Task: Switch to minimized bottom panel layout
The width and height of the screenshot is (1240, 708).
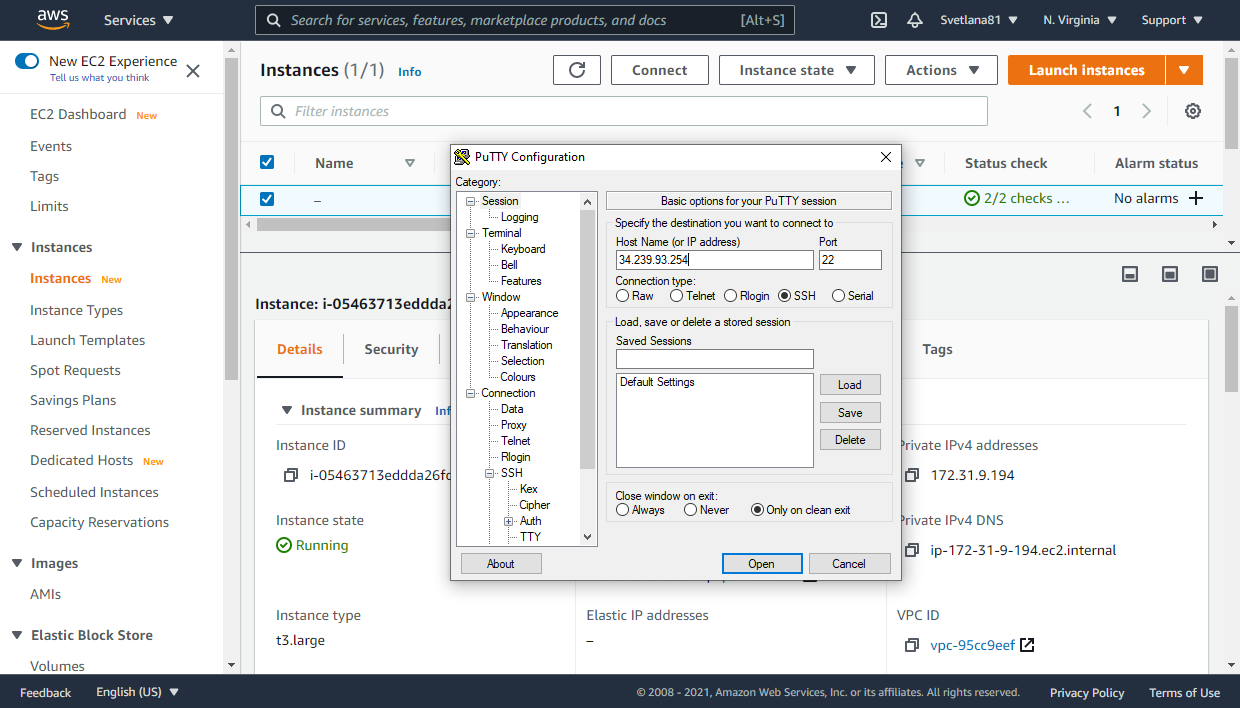Action: pos(1130,274)
